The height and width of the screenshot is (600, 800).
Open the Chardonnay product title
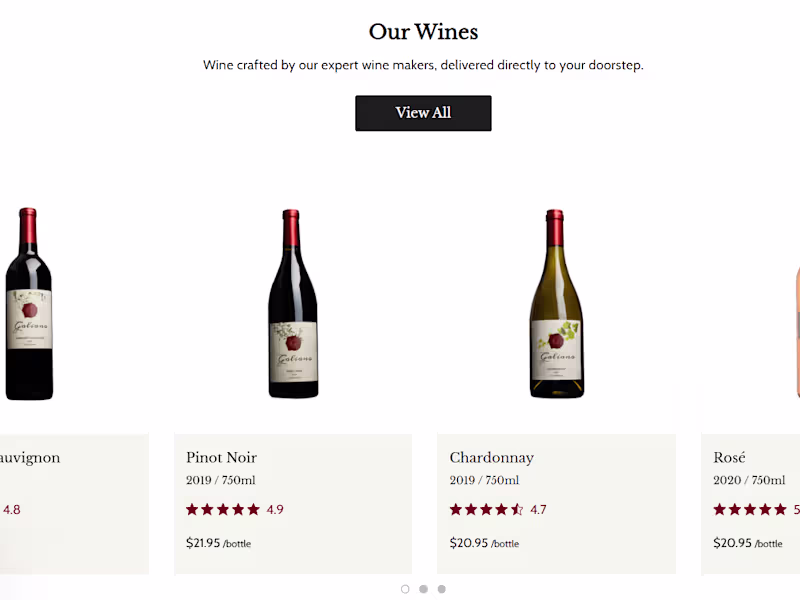coord(491,458)
